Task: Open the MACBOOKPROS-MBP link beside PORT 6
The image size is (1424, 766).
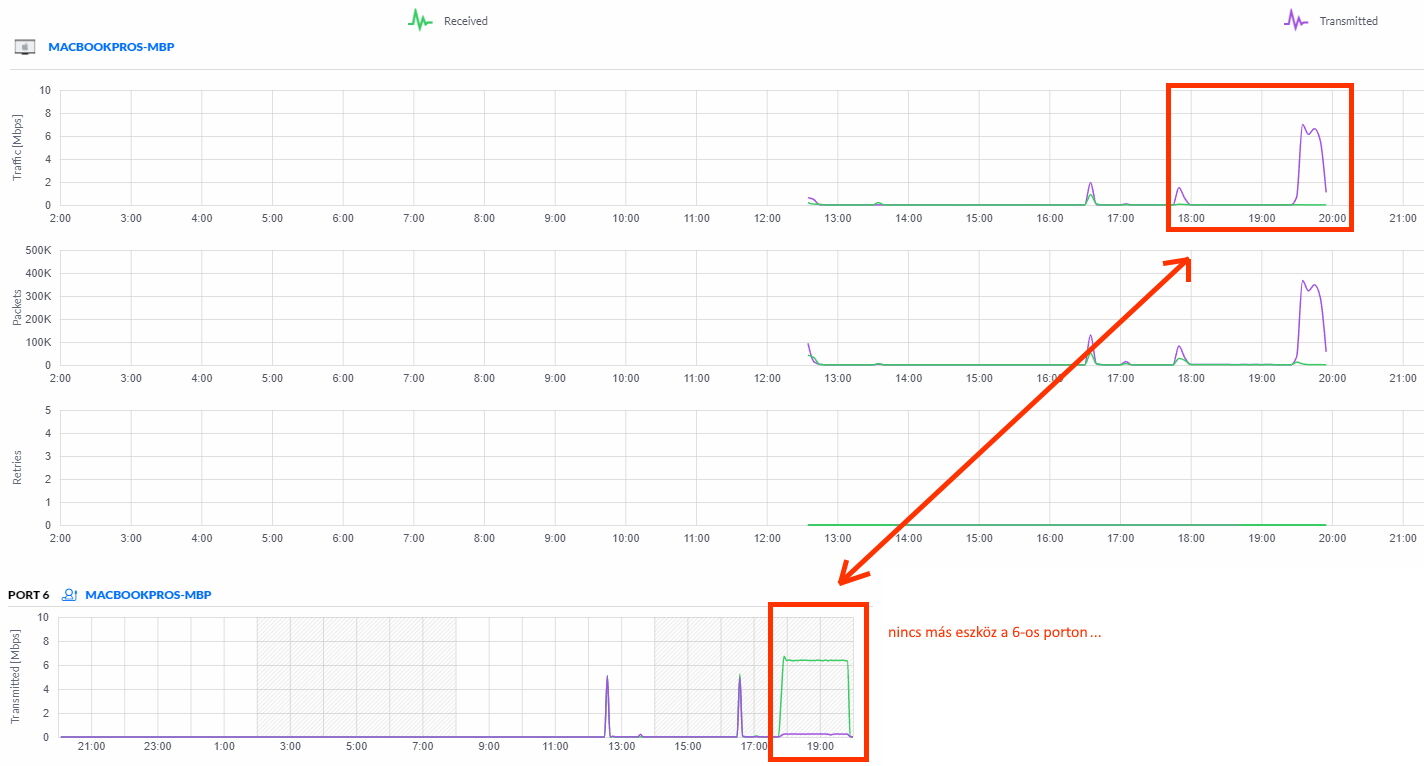Action: [148, 595]
